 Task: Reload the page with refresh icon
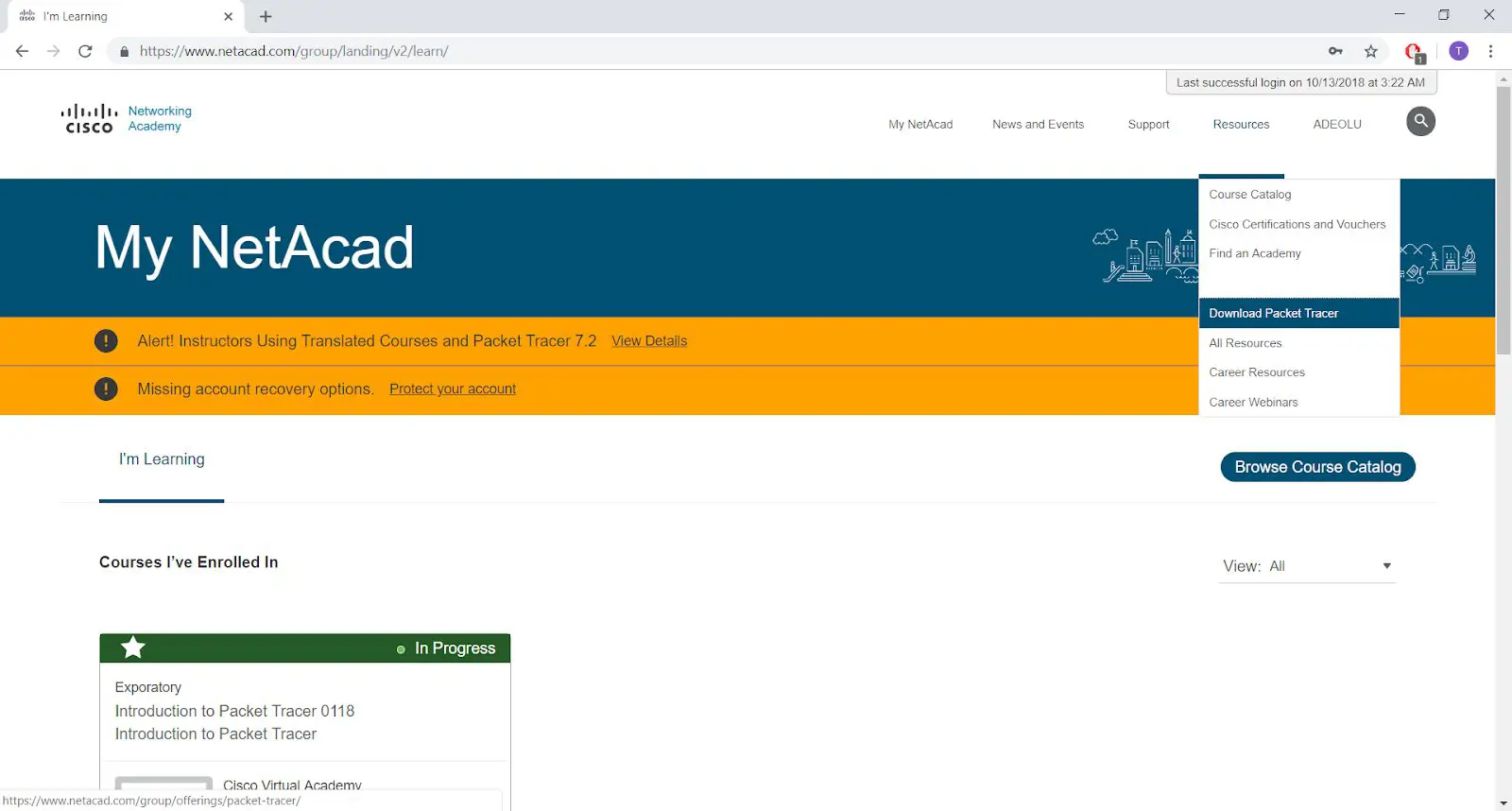85,51
